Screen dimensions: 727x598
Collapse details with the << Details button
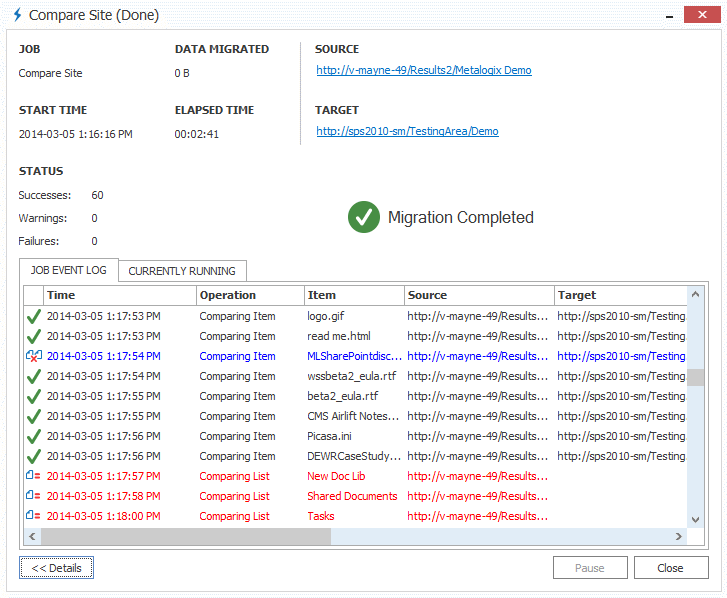pyautogui.click(x=56, y=568)
